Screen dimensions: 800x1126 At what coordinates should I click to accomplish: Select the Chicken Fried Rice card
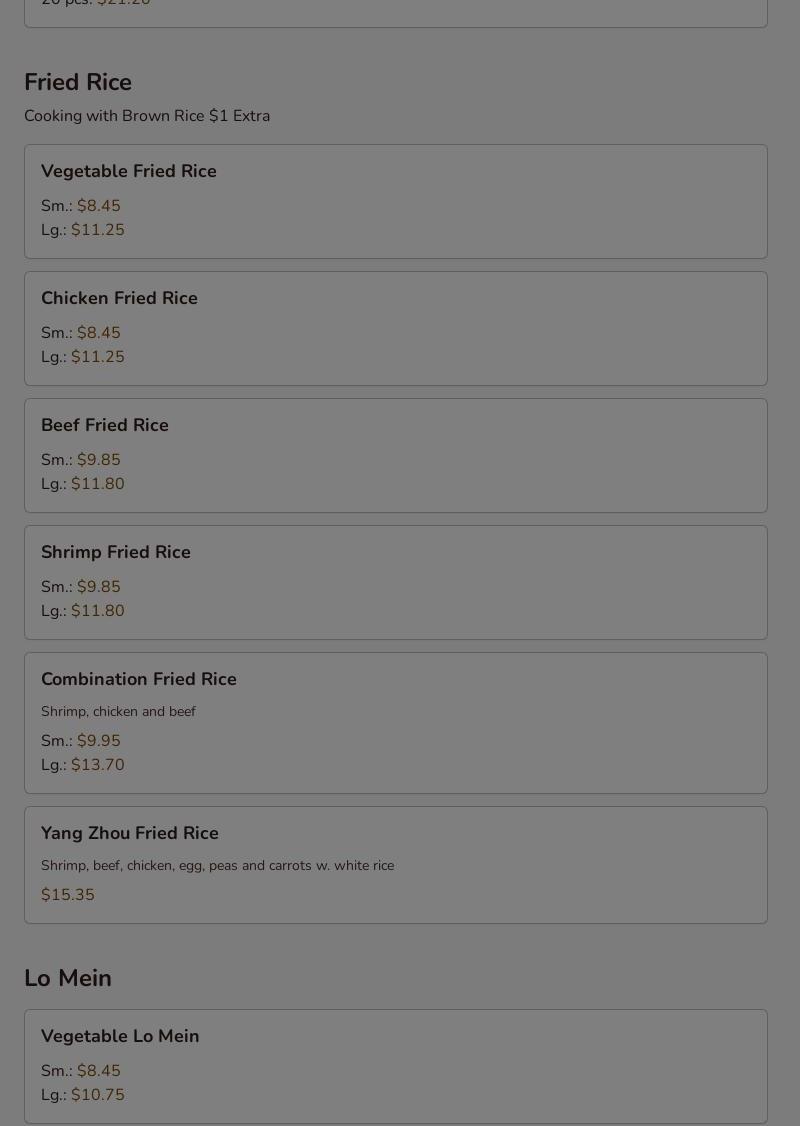[x=396, y=328]
